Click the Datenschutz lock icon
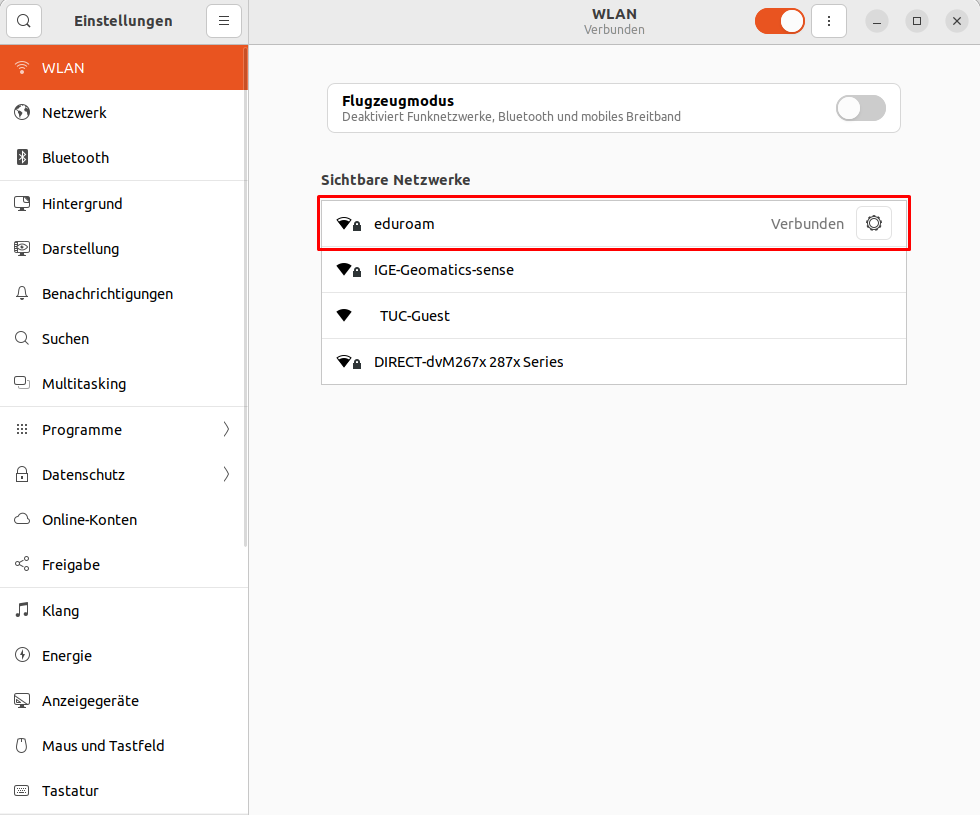980x815 pixels. coord(22,474)
